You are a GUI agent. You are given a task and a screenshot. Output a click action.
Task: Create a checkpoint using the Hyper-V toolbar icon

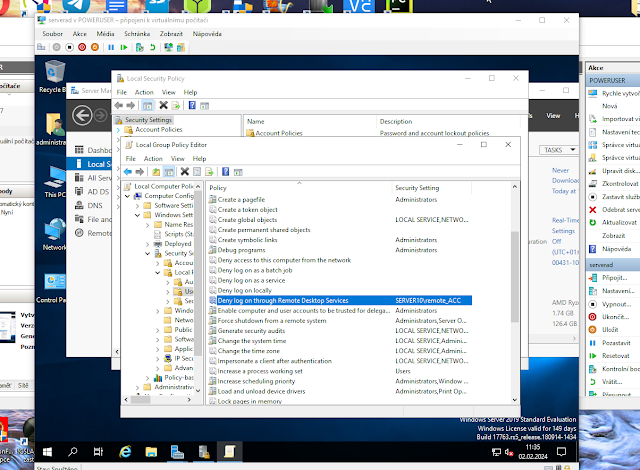pyautogui.click(x=140, y=47)
